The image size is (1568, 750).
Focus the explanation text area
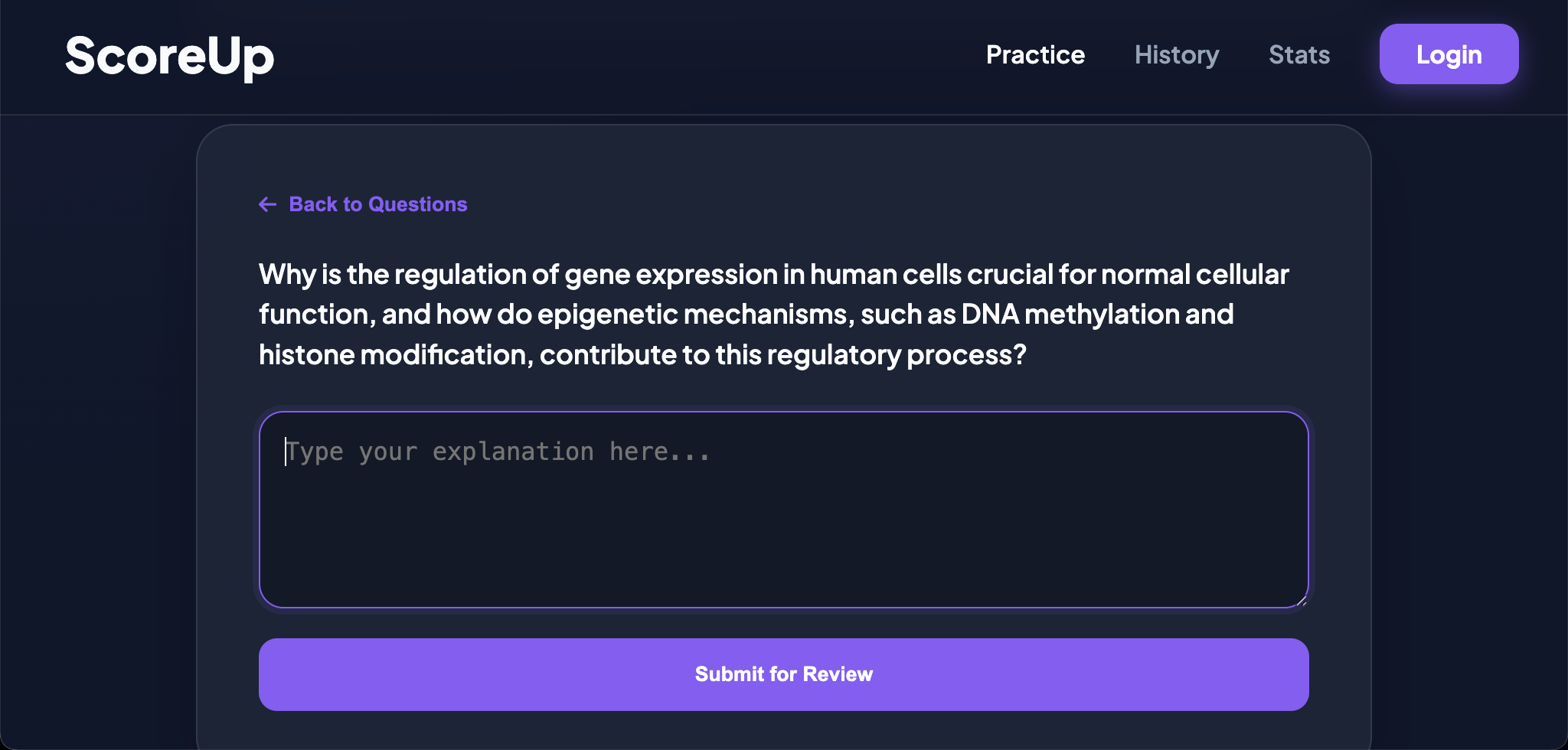click(784, 510)
